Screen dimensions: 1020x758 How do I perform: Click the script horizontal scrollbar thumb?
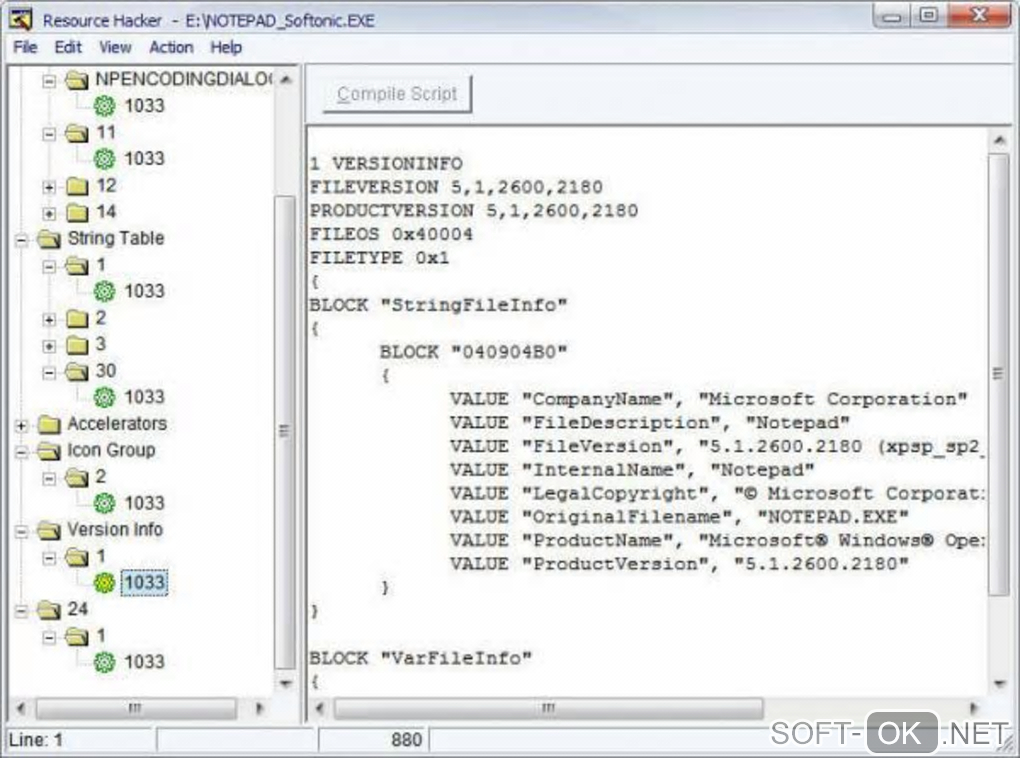pos(548,708)
